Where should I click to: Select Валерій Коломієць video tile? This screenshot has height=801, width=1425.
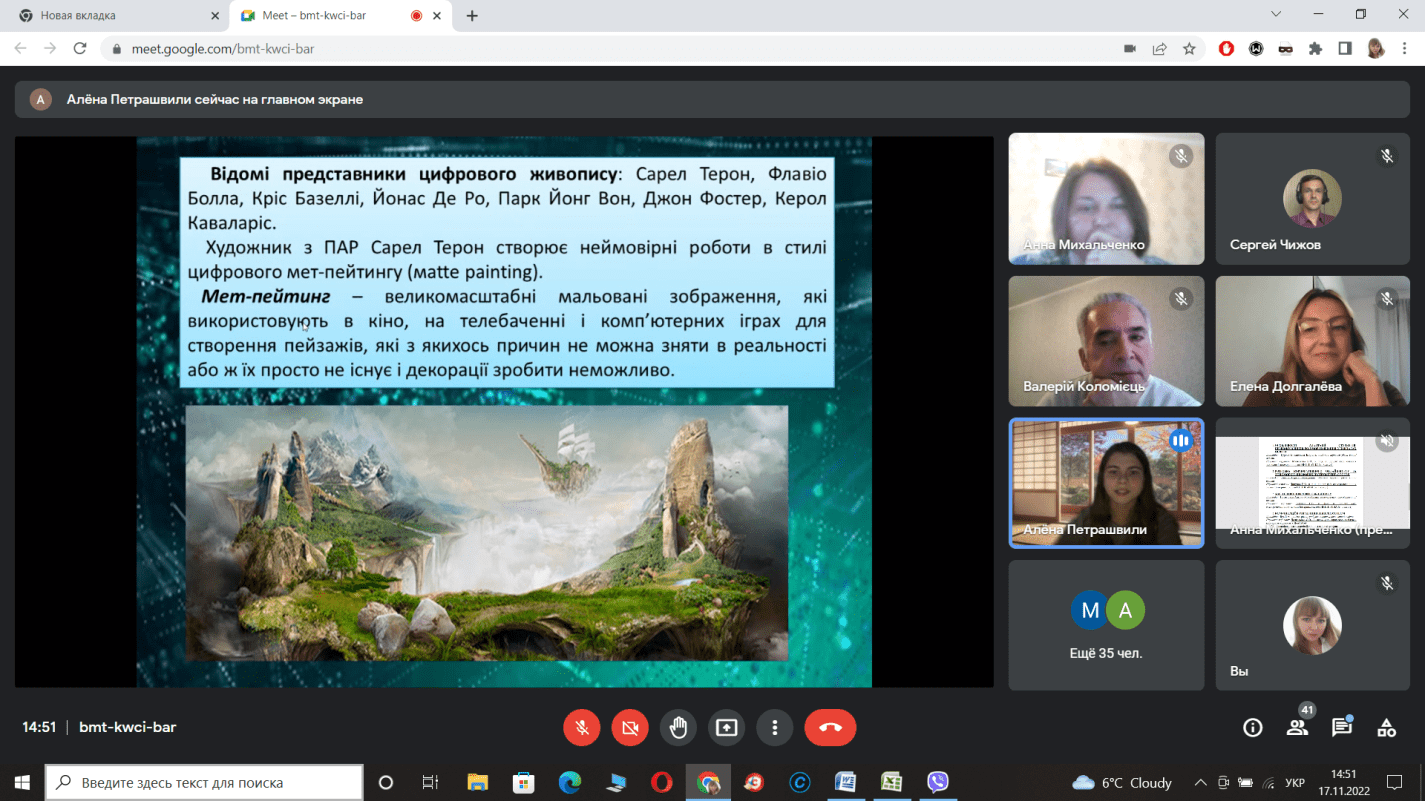[1106, 341]
